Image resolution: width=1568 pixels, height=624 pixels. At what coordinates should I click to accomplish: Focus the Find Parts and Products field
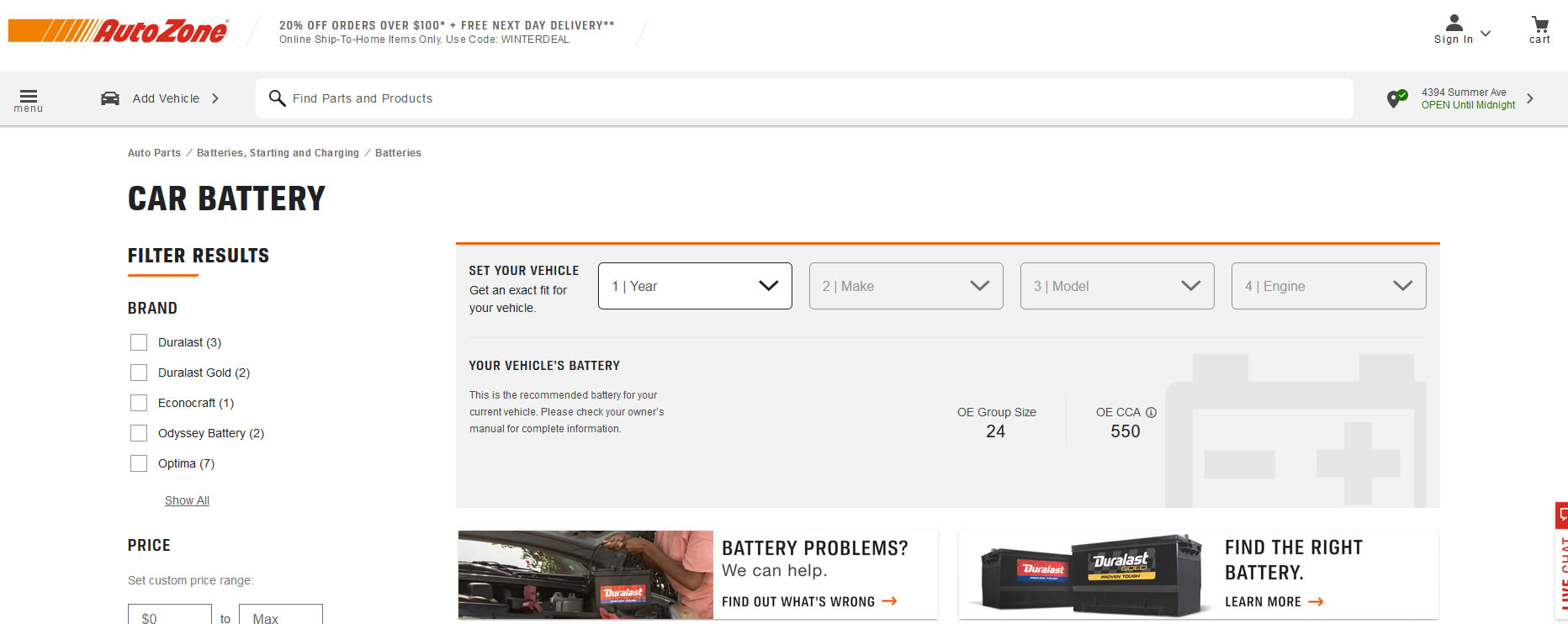click(804, 98)
